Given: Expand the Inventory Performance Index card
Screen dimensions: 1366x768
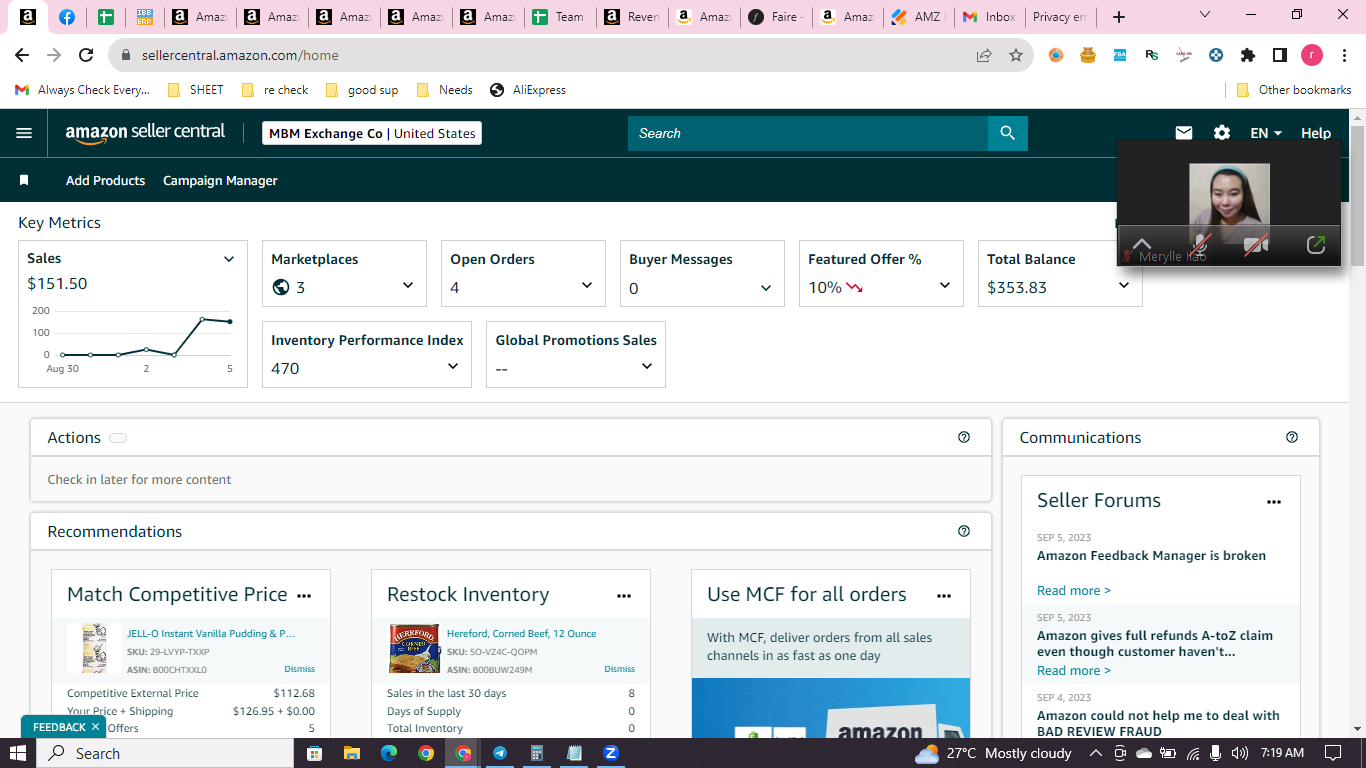Looking at the screenshot, I should [x=453, y=367].
